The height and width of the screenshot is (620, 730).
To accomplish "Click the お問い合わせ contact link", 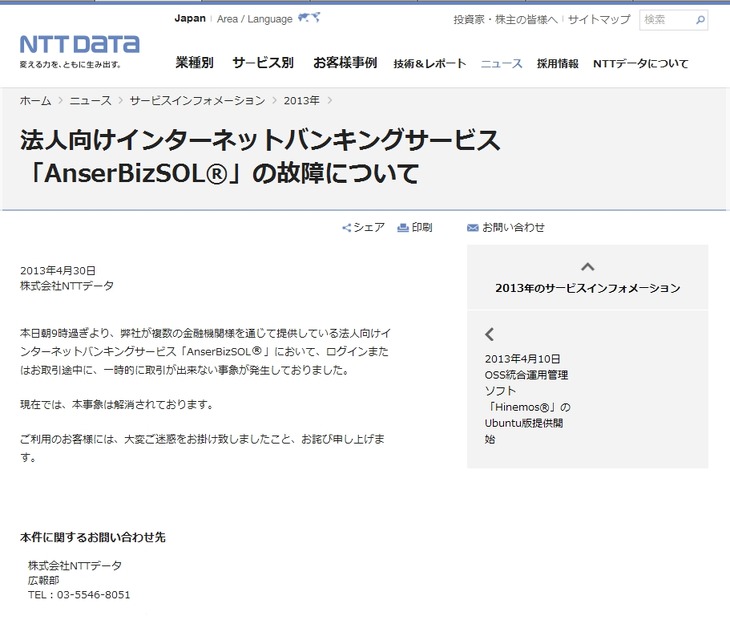I will tap(513, 228).
